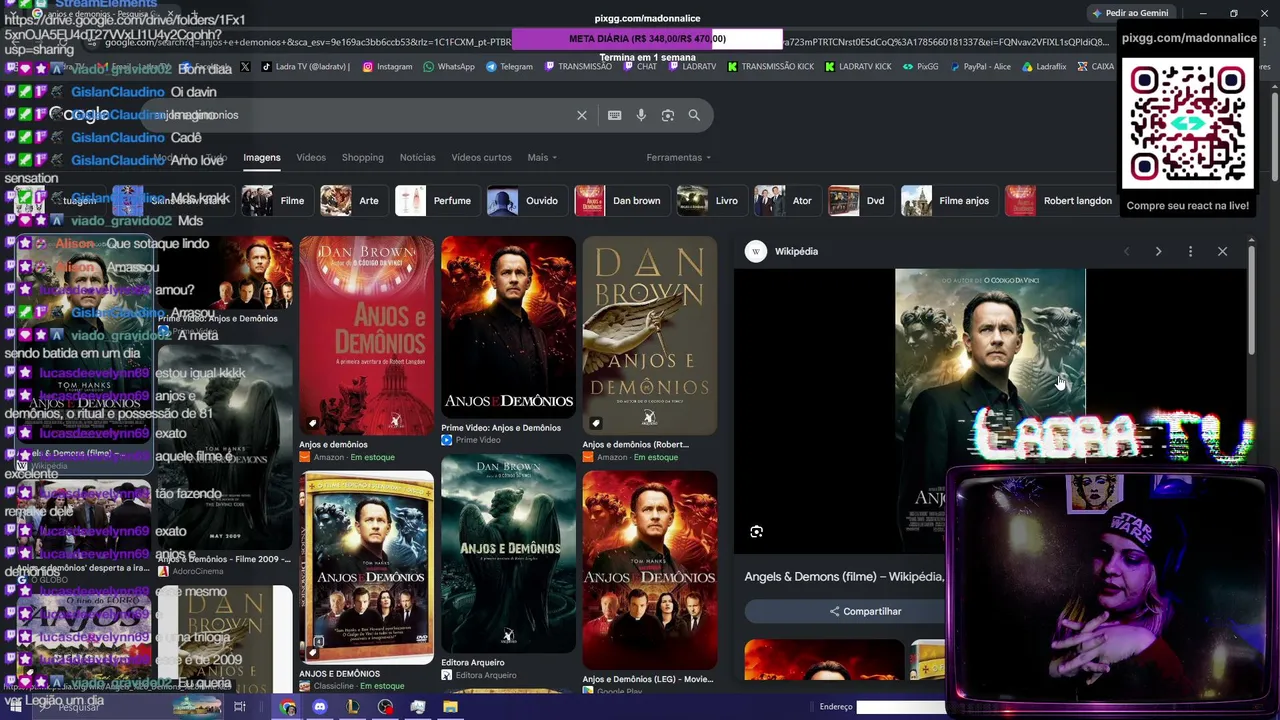Screen dimensions: 1280x720
Task: Open the LADRATV KICK bookmark
Action: pyautogui.click(x=857, y=67)
